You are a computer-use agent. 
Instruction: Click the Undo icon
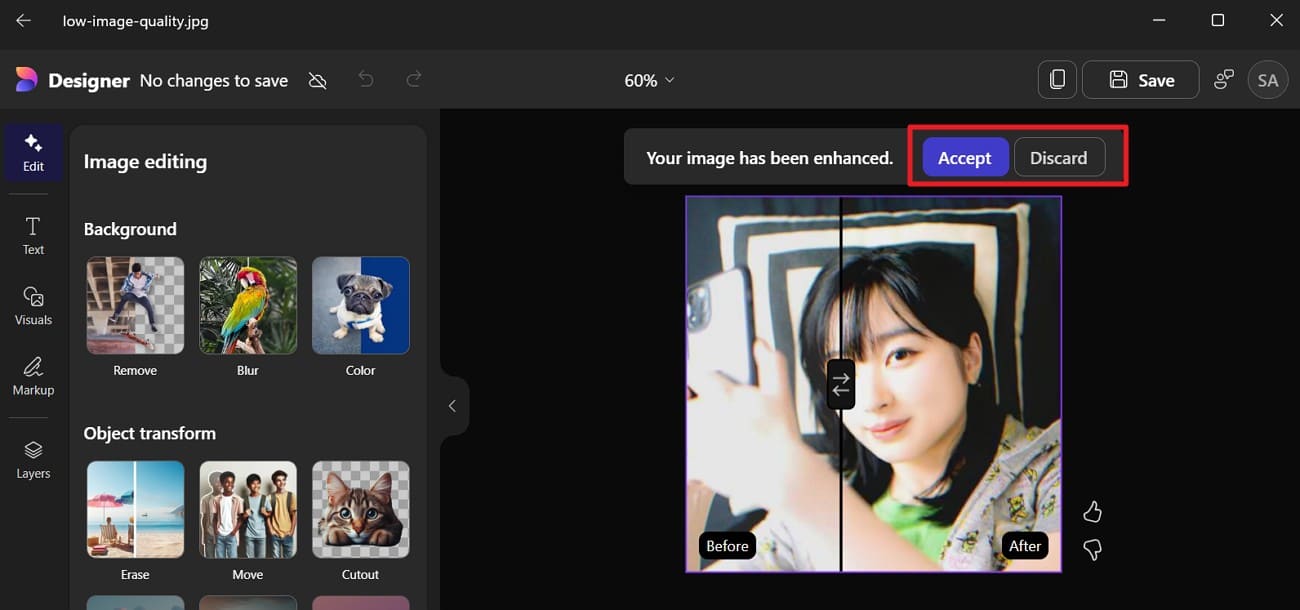pyautogui.click(x=366, y=79)
